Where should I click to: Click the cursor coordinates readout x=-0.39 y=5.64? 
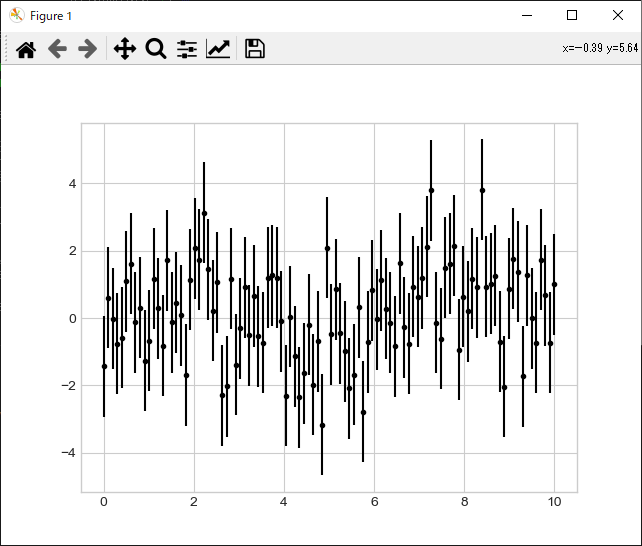click(x=600, y=48)
